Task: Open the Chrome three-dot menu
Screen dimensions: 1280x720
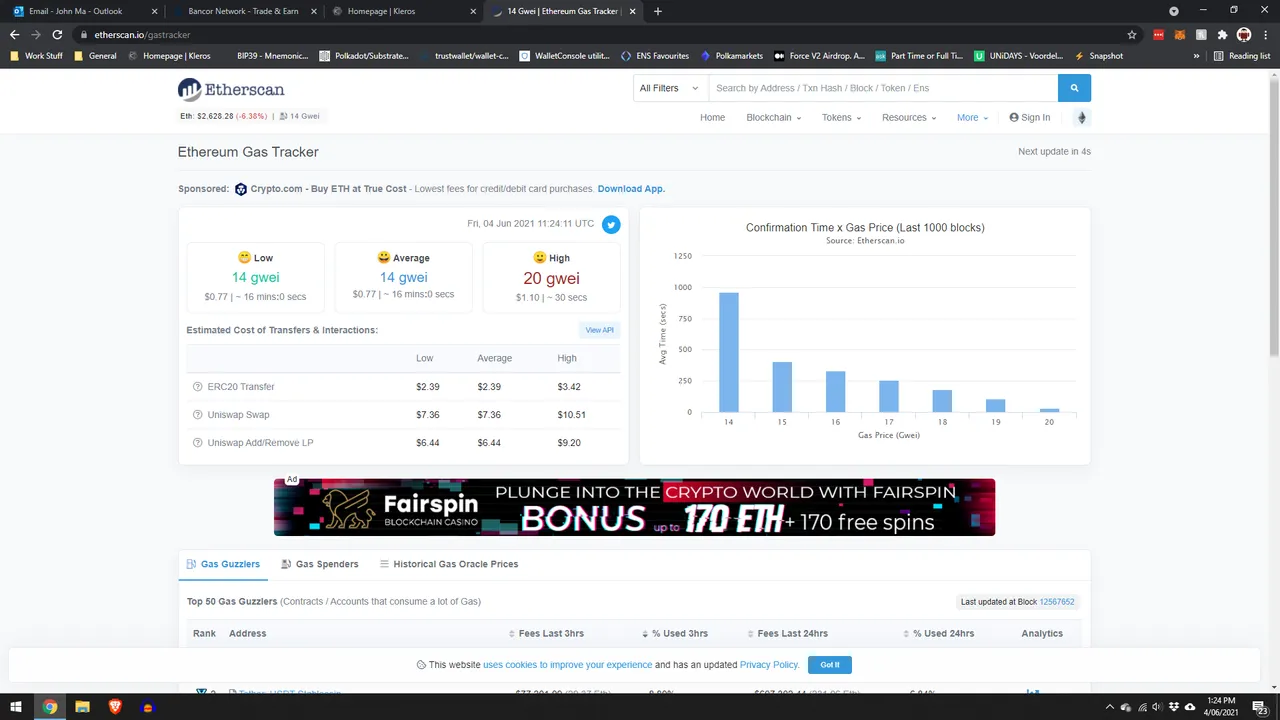Action: point(1265,35)
